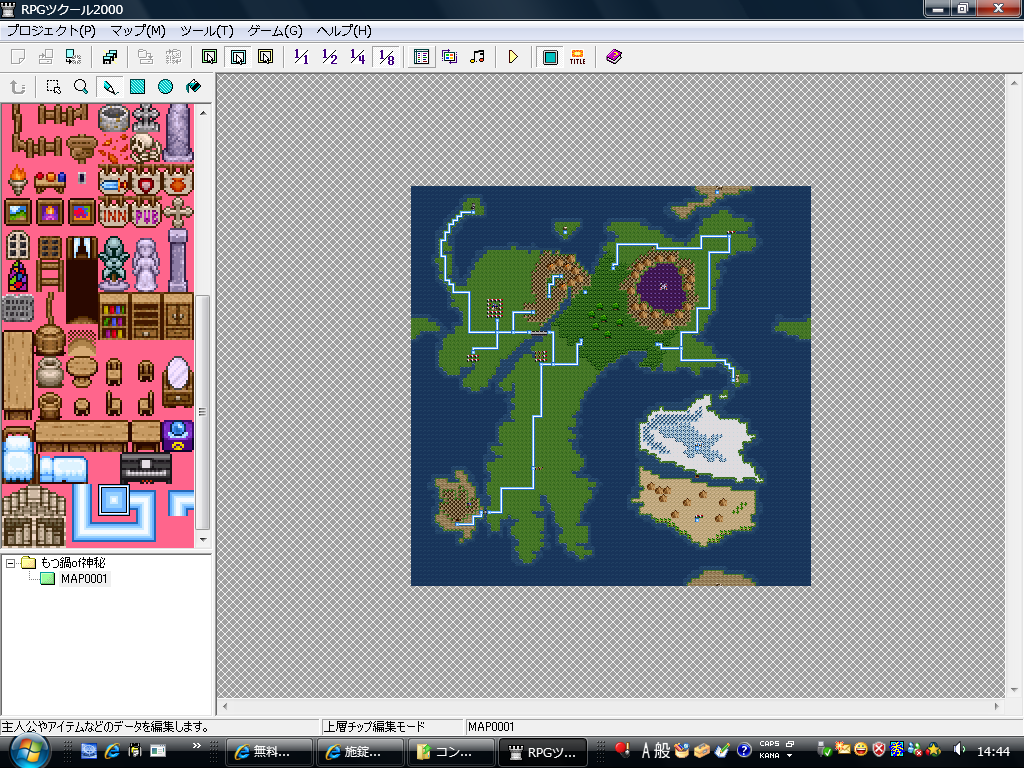This screenshot has height=768, width=1024.
Task: Click the IME help question mark icon
Action: click(x=744, y=751)
